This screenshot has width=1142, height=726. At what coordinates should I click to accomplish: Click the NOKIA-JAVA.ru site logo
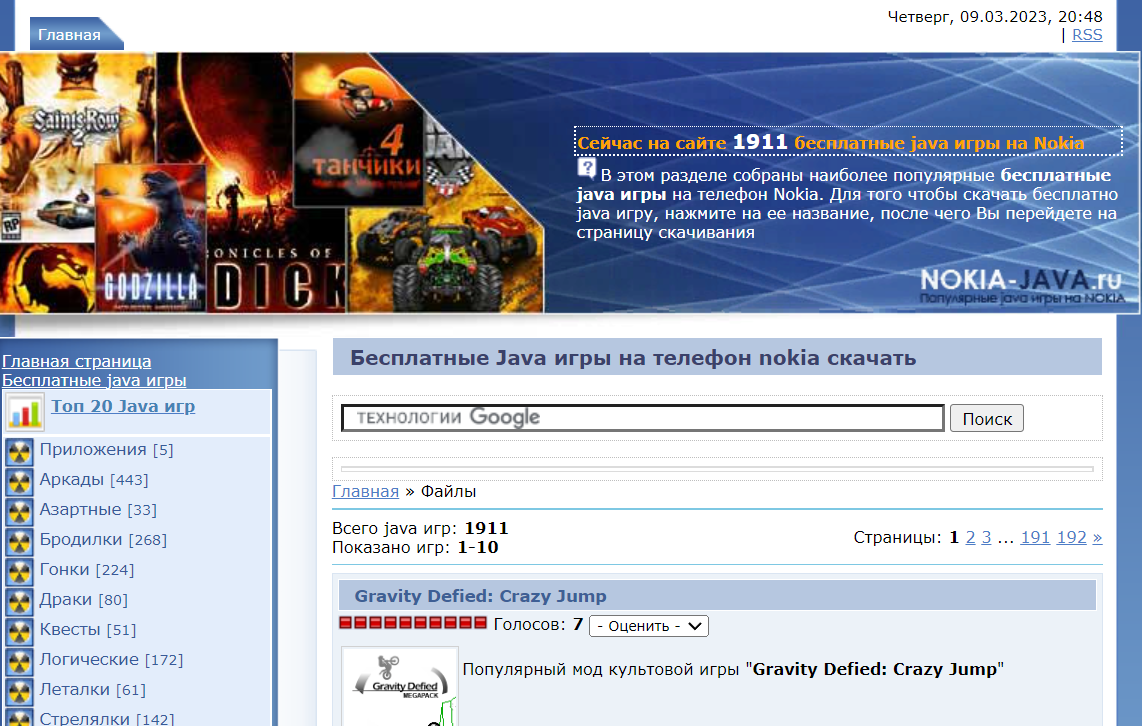point(1021,286)
